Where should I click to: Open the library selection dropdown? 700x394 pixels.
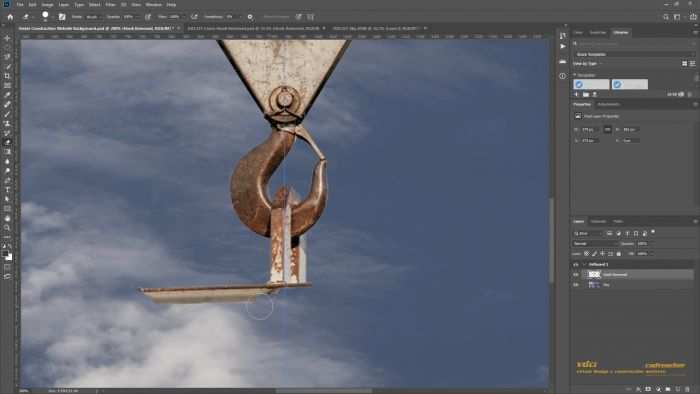click(633, 54)
